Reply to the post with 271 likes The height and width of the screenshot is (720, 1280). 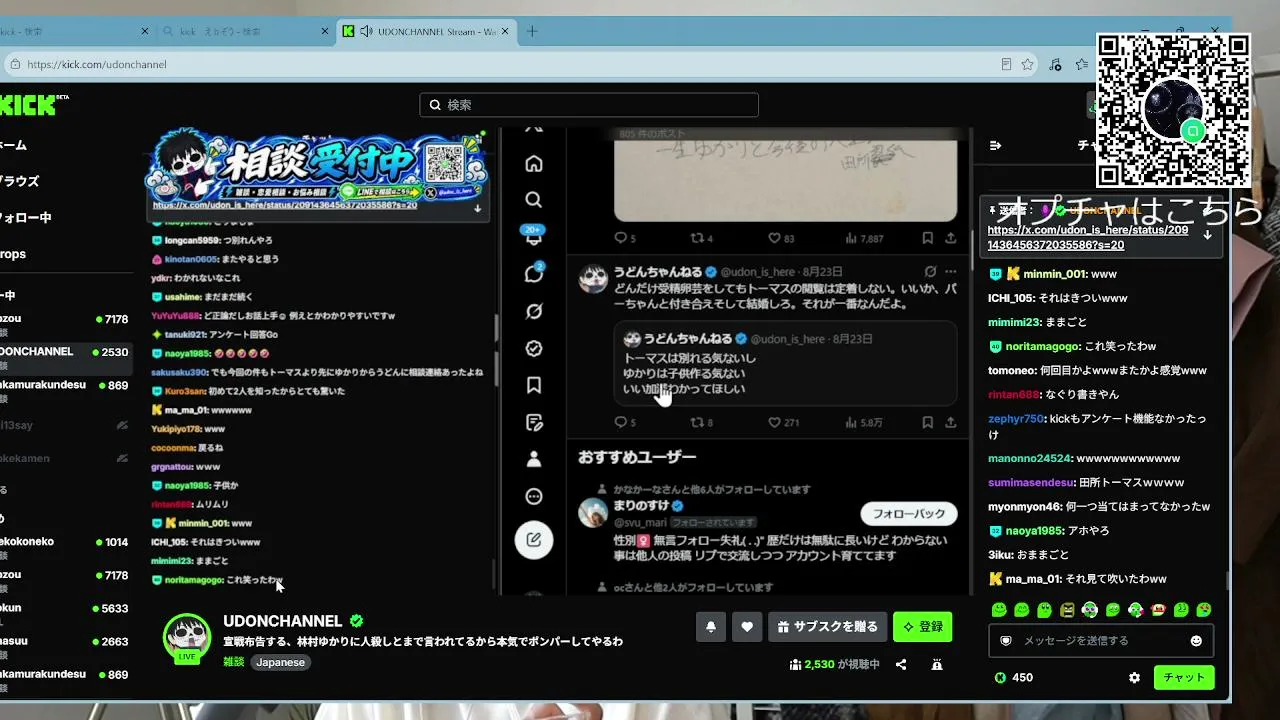620,422
